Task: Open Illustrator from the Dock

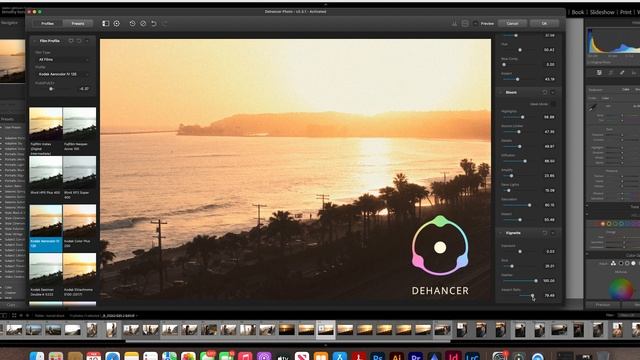Action: pyautogui.click(x=396, y=356)
